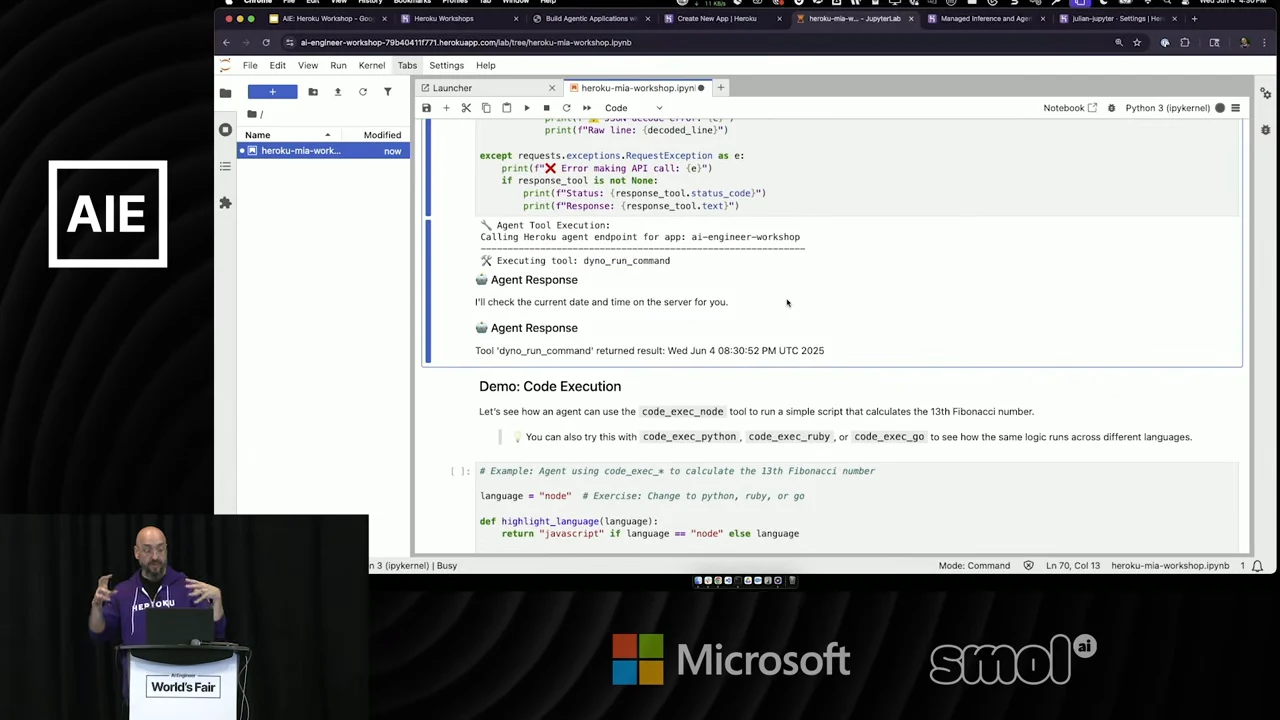Open the Kernel menu

[x=371, y=65]
